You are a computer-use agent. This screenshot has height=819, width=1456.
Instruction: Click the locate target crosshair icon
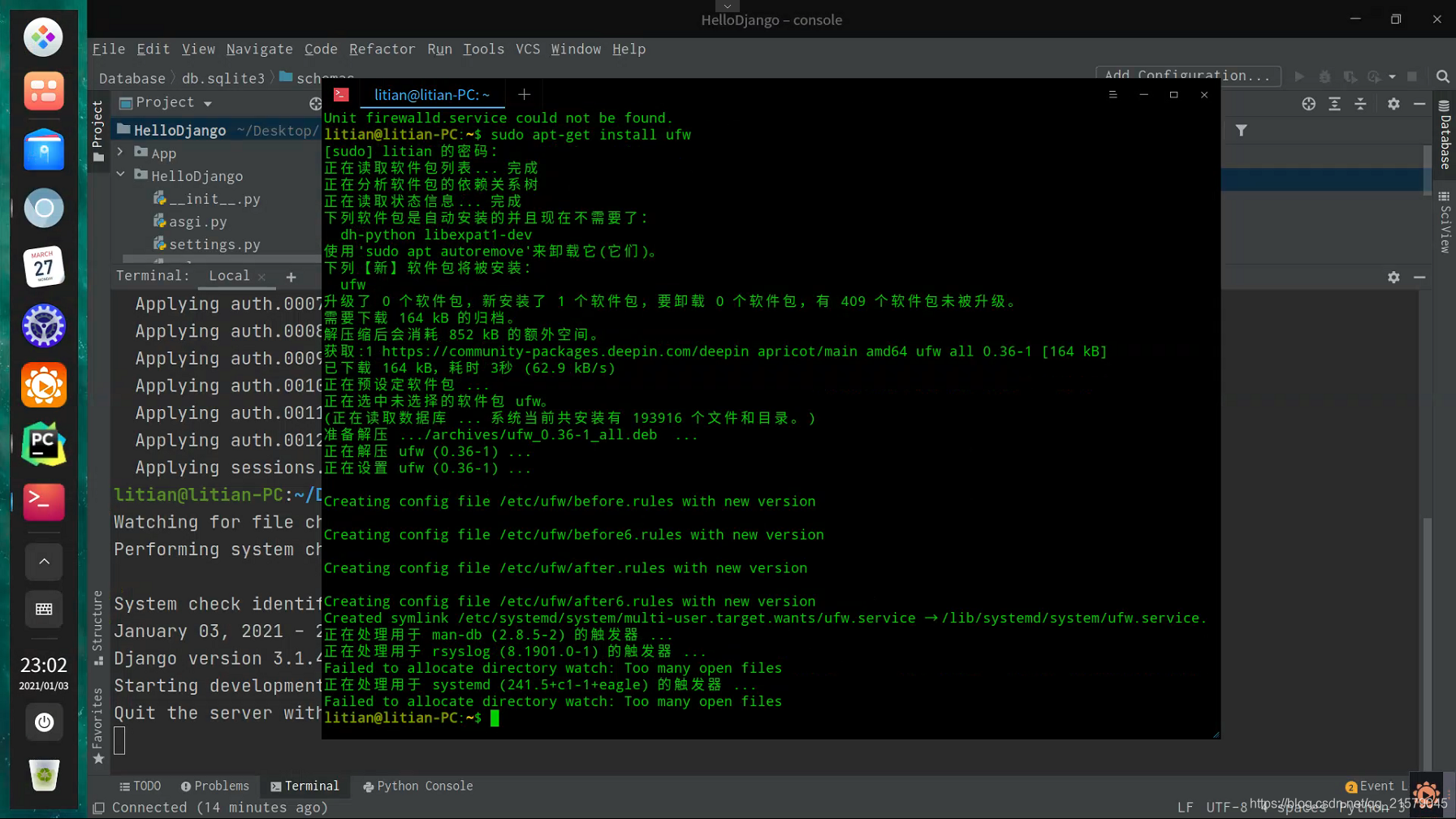click(1308, 104)
